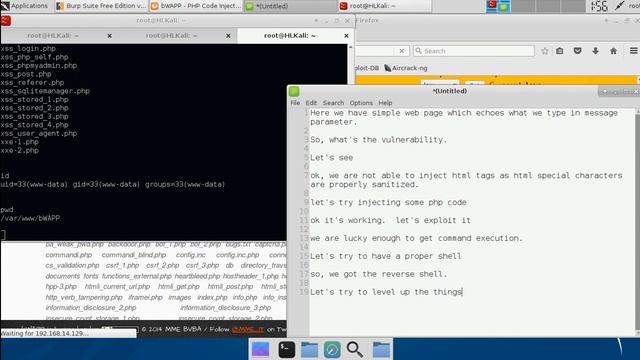
Task: Click "commandi_blind.php" in the web page listing
Action: [134, 255]
